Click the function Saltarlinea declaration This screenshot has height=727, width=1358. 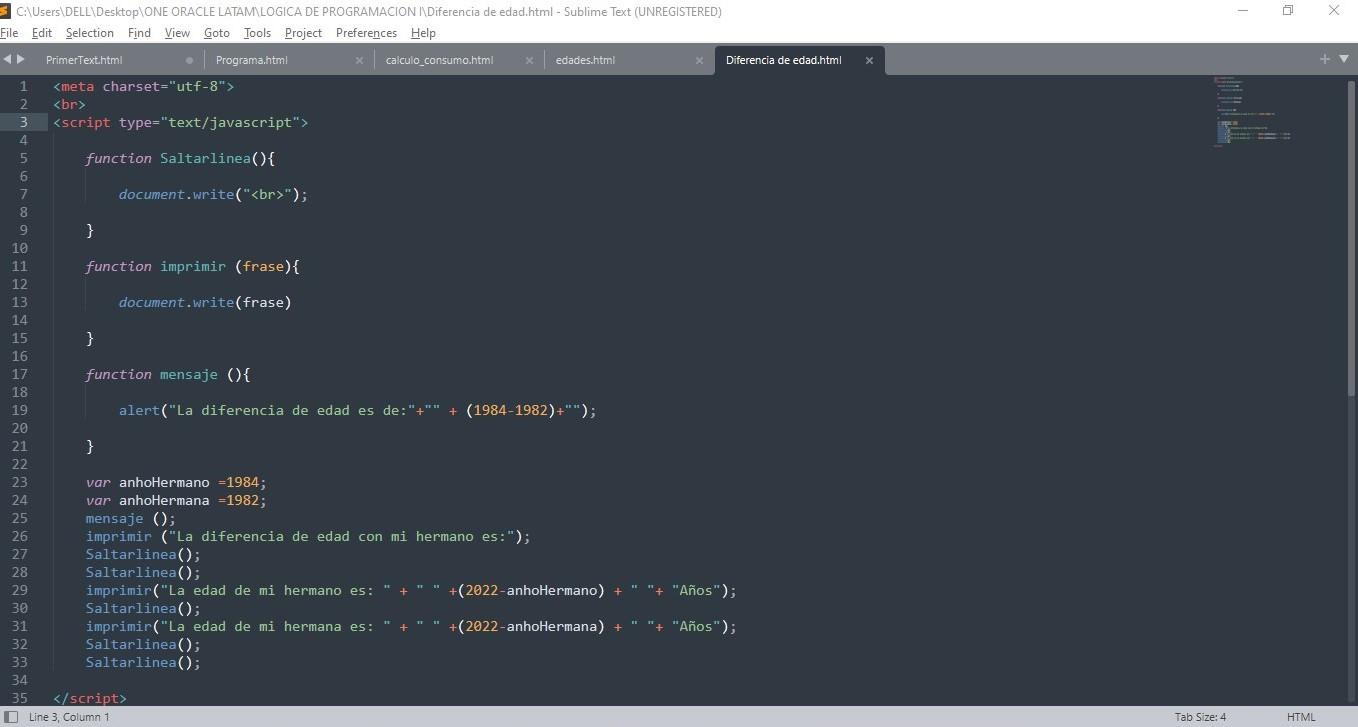[x=180, y=158]
